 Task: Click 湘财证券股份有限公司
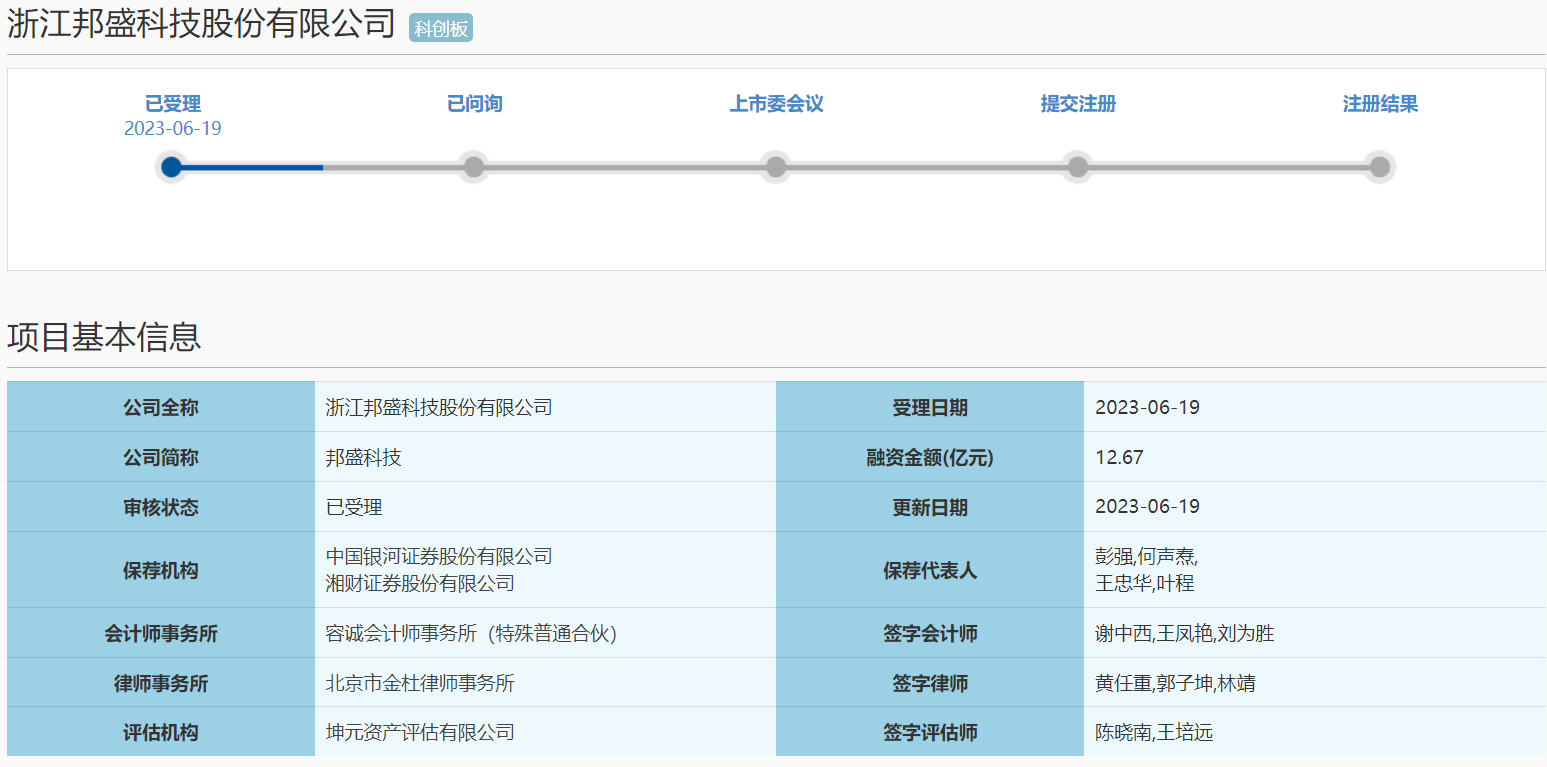[420, 583]
